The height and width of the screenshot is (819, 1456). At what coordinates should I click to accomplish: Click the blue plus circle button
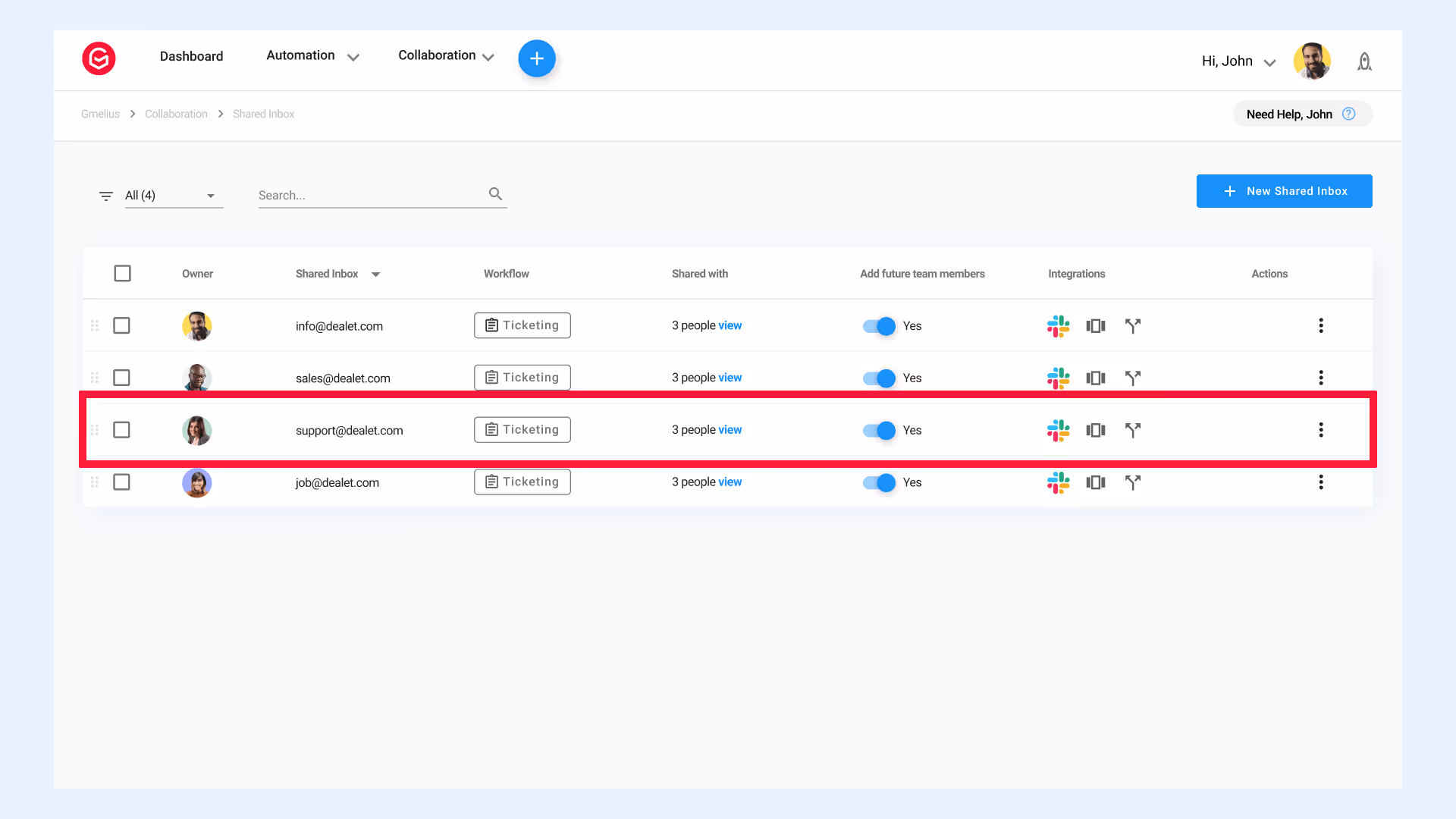click(537, 58)
